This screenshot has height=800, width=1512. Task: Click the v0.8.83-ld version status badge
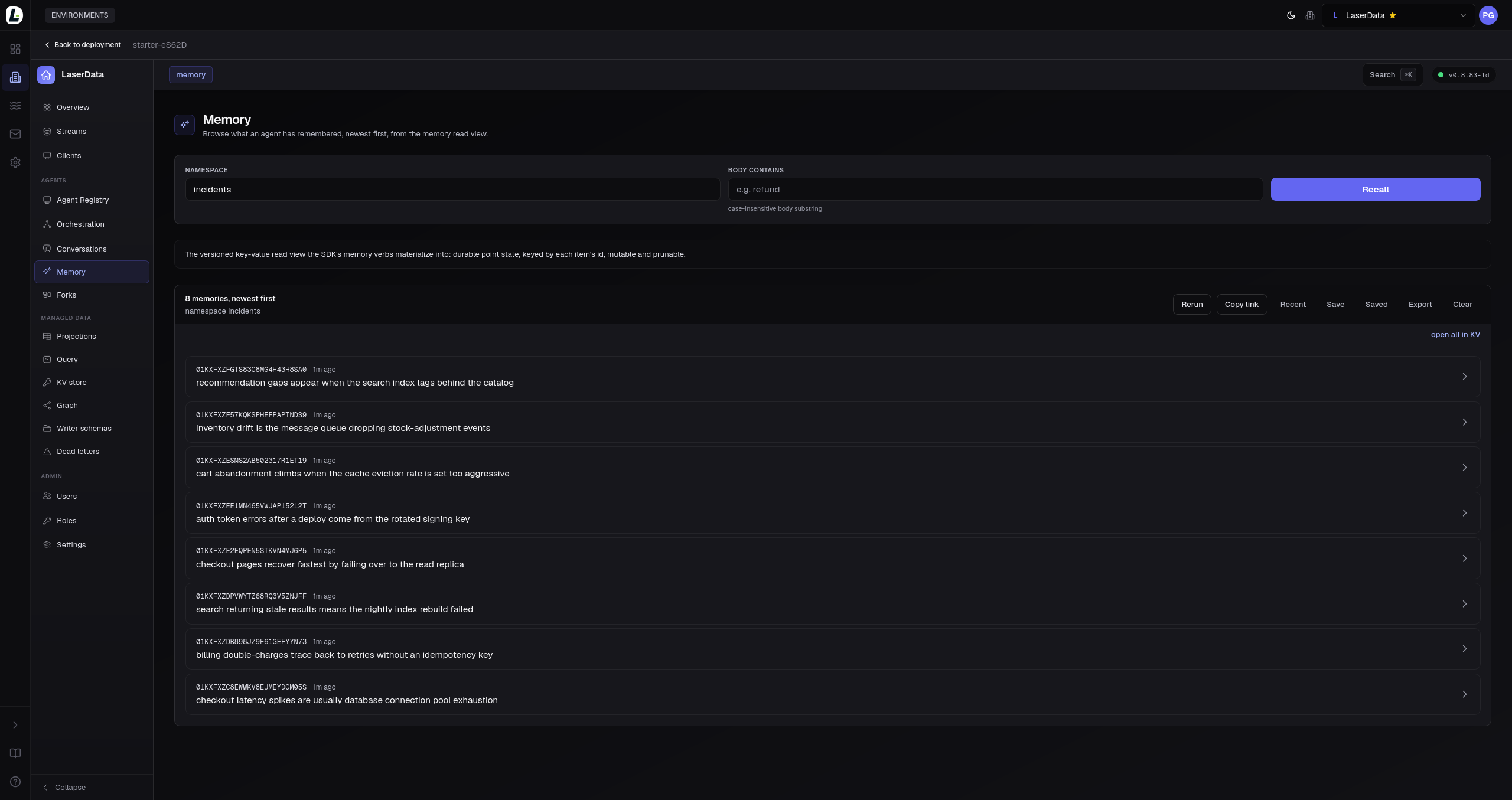(1464, 75)
